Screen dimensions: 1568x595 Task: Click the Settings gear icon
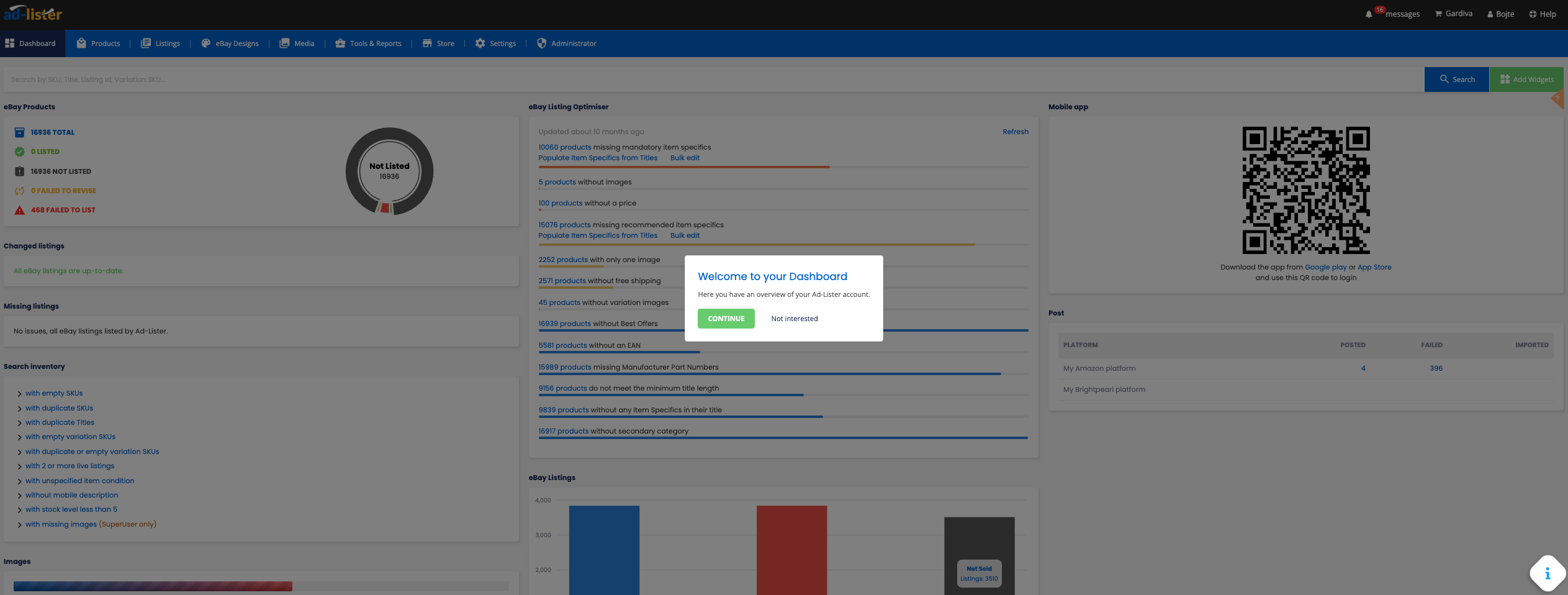pos(480,43)
